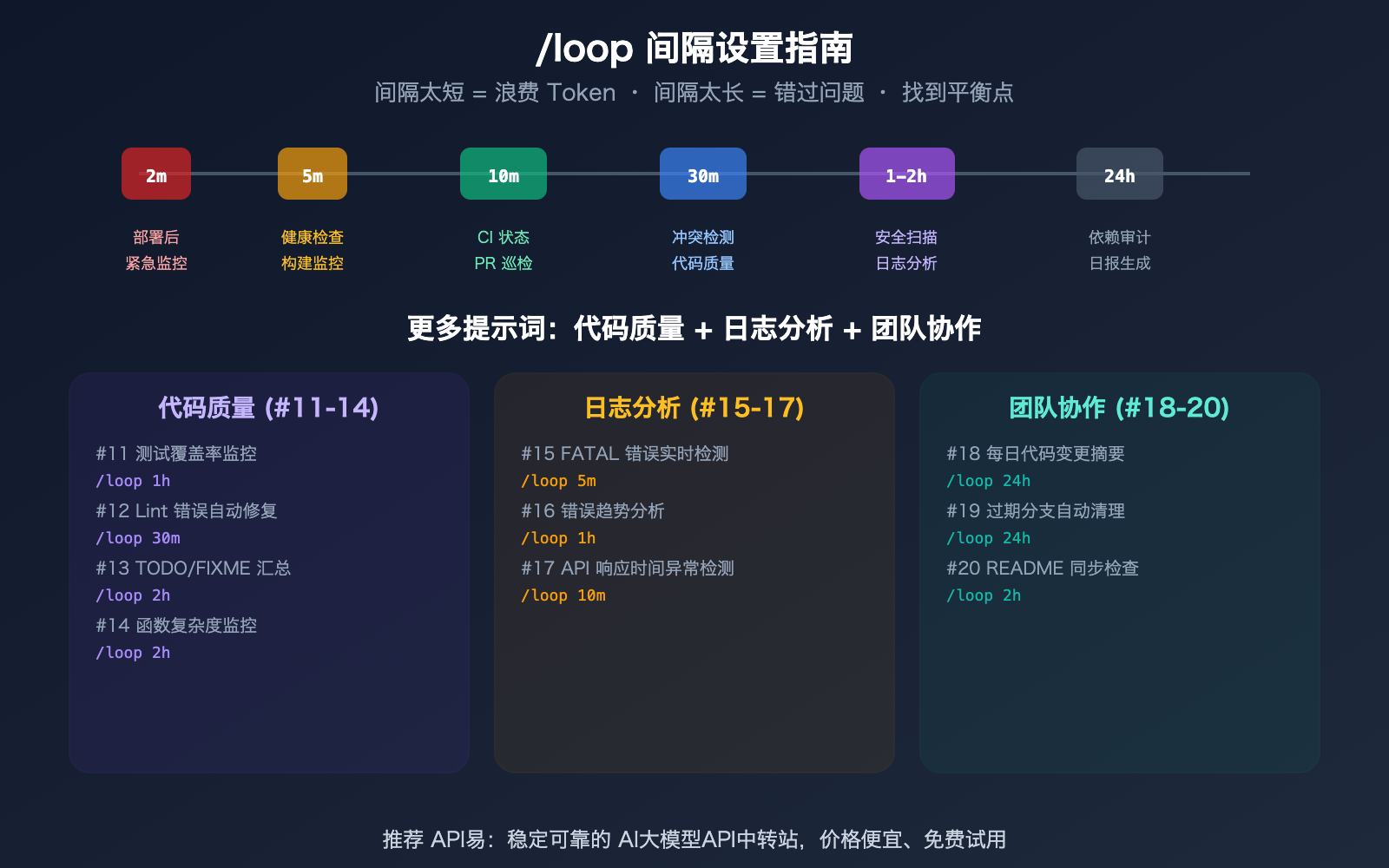Expand the 依赖审计 item under 24h

point(1119,237)
